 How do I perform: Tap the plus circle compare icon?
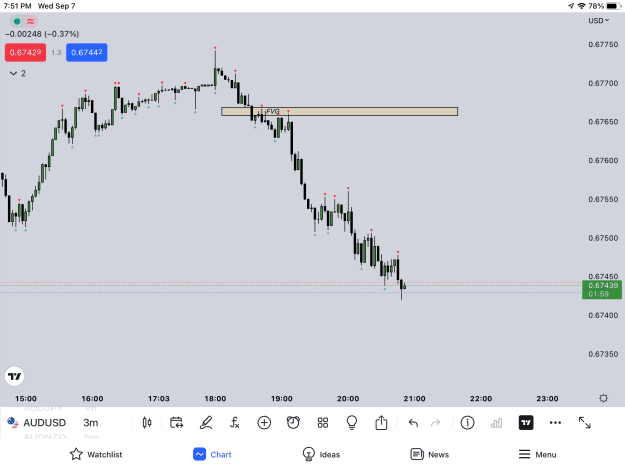pyautogui.click(x=264, y=422)
